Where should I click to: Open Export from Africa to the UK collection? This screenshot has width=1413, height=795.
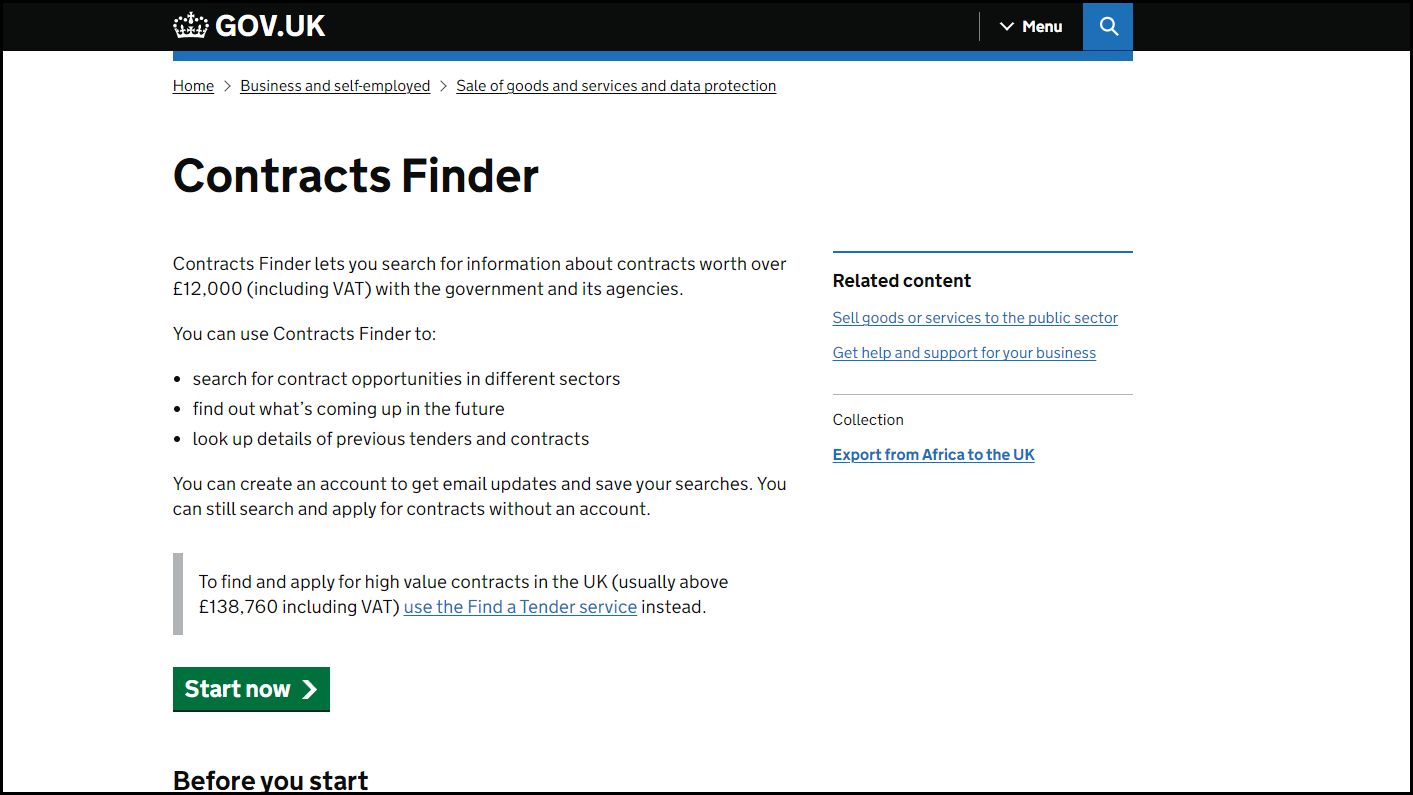coord(933,455)
